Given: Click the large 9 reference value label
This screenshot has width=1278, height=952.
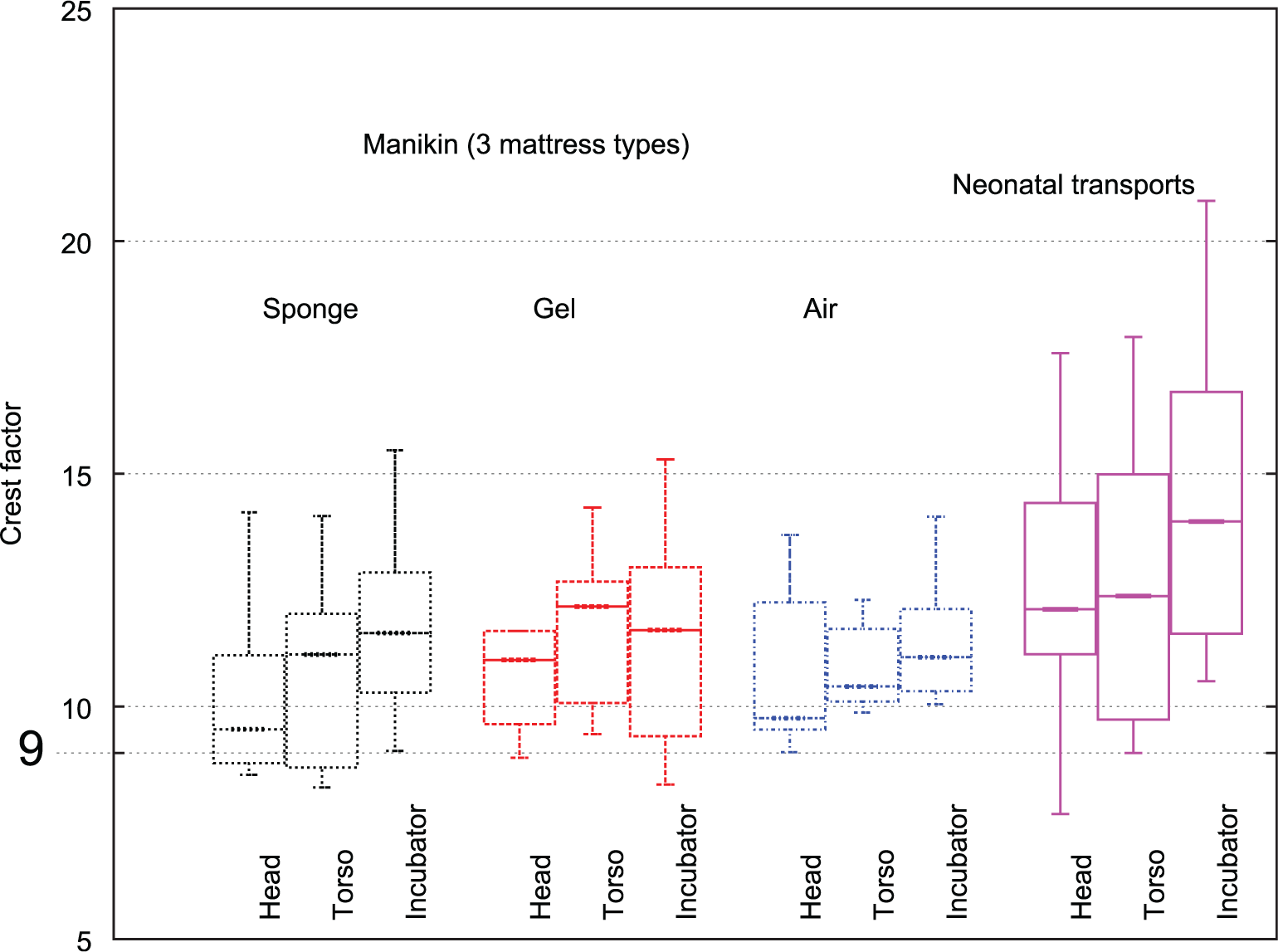Looking at the screenshot, I should pyautogui.click(x=31, y=749).
